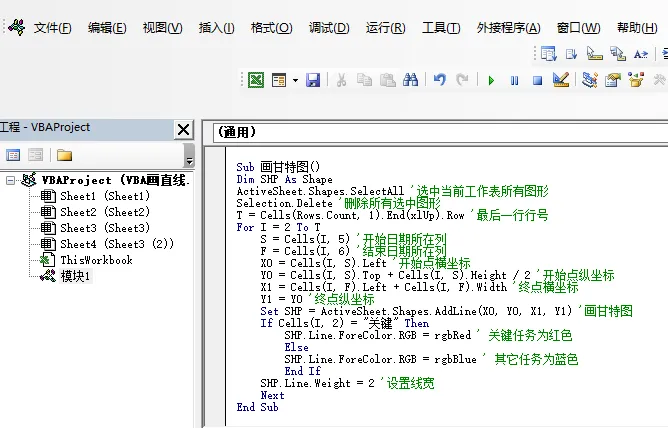Open the 调试(D) menu
This screenshot has height=428, width=668.
pos(329,28)
